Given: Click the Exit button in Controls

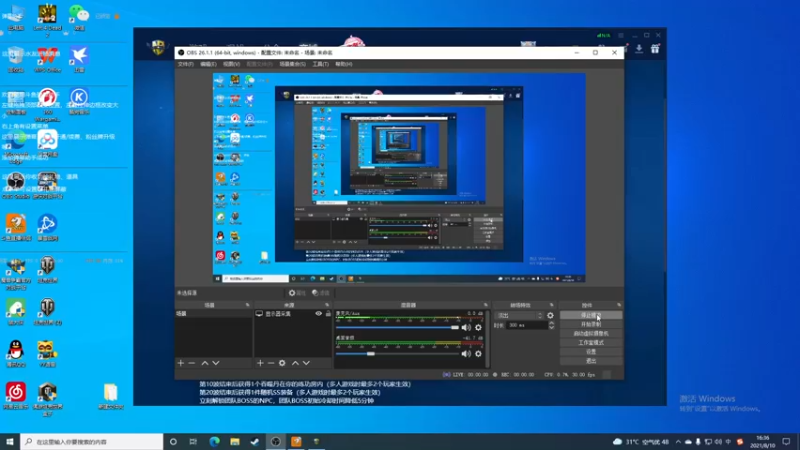Looking at the screenshot, I should 591,361.
